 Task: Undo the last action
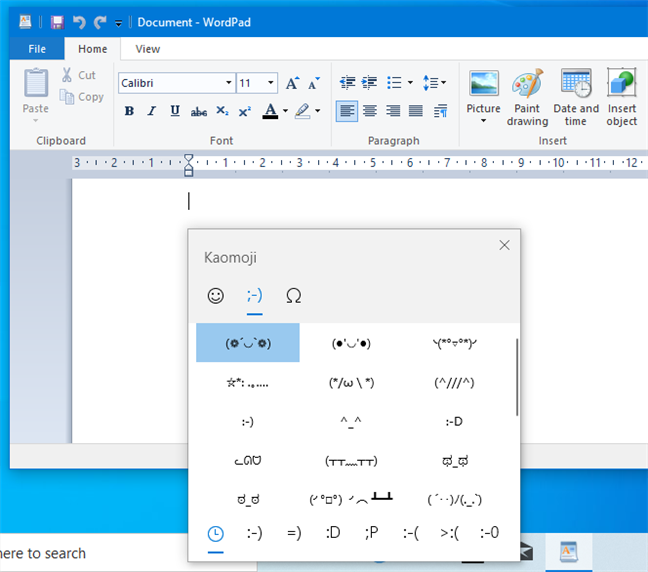click(79, 22)
